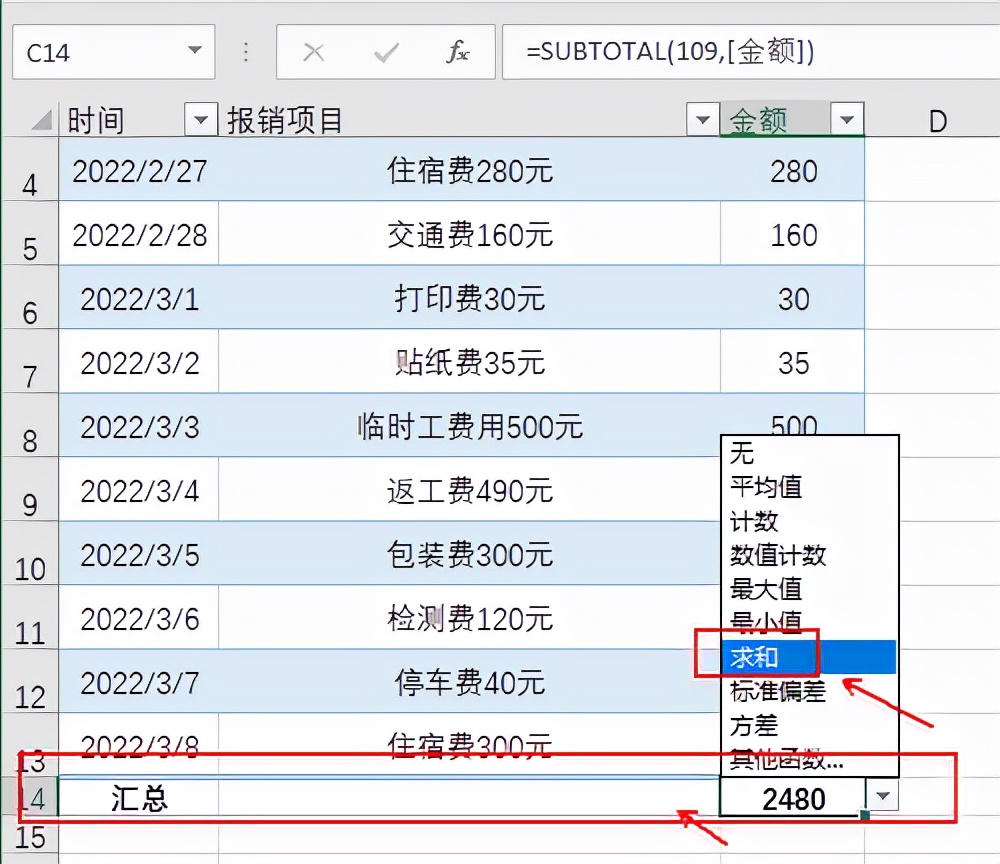Select row 6 header
Image resolution: width=1000 pixels, height=864 pixels.
(29, 298)
